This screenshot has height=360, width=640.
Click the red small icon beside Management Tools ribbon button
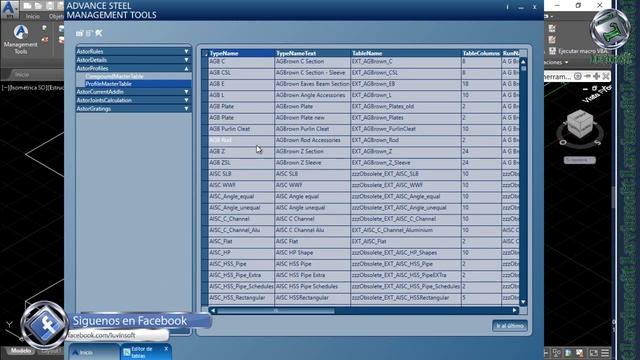[44, 40]
